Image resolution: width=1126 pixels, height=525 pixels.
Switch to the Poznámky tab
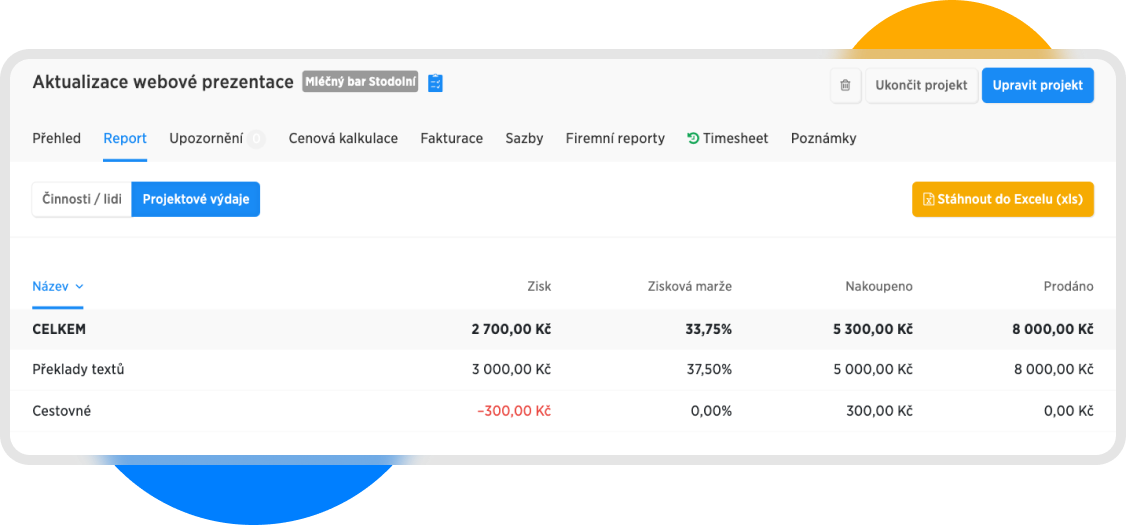[823, 139]
